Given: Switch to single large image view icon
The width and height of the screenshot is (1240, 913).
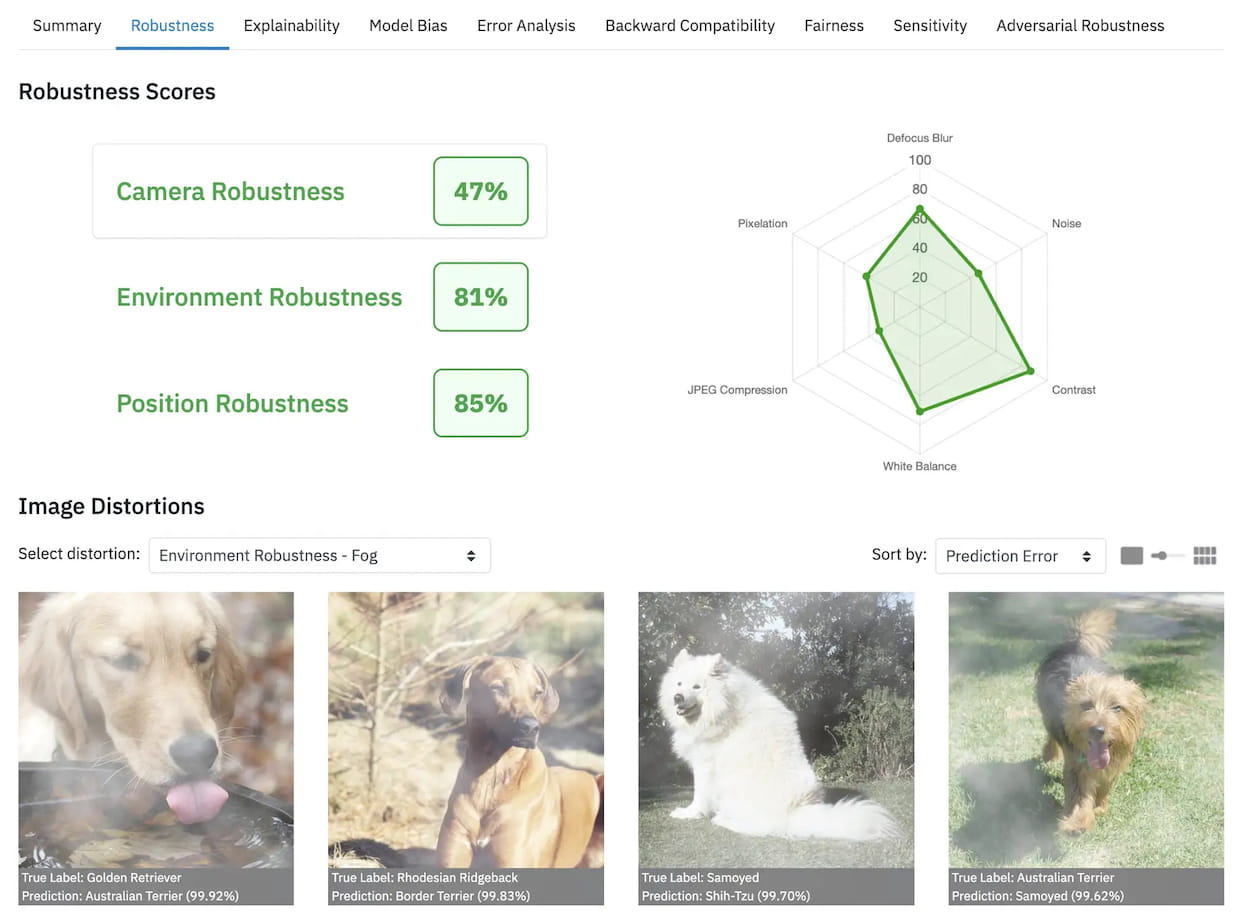Looking at the screenshot, I should [x=1131, y=556].
